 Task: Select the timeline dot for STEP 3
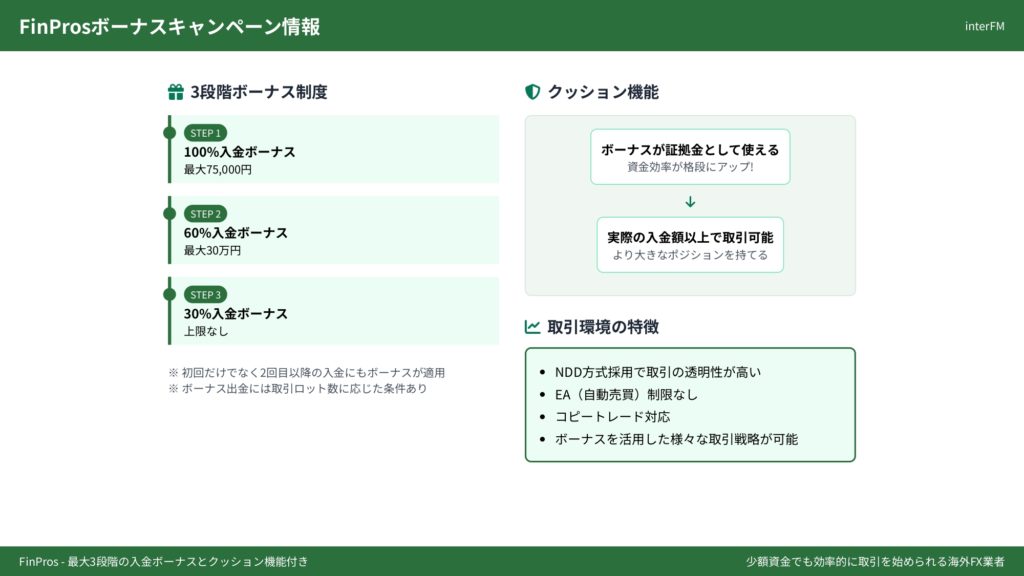tap(169, 294)
